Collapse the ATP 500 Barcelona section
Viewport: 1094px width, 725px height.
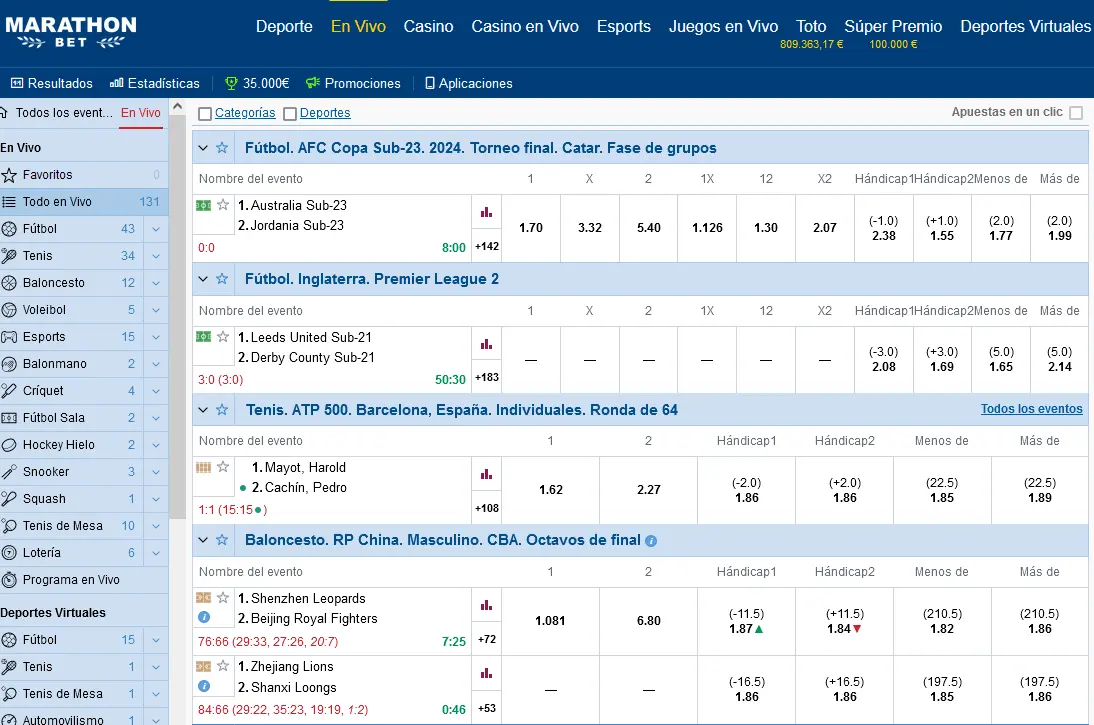coord(203,410)
